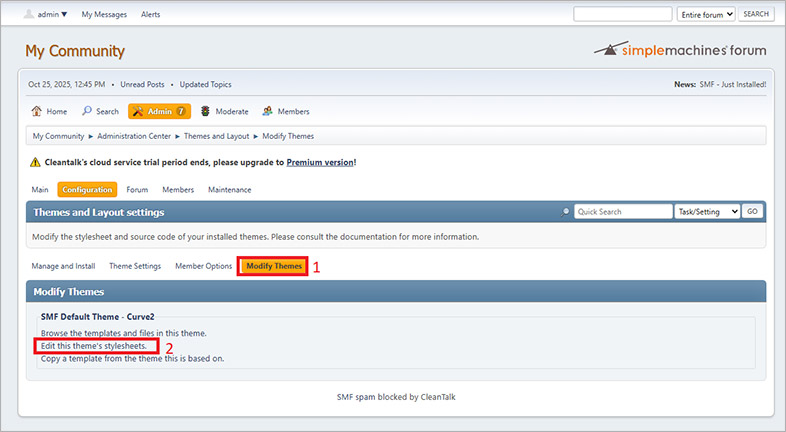Open the Task/Setting dropdown
Screen dimensions: 786x432
click(x=707, y=211)
